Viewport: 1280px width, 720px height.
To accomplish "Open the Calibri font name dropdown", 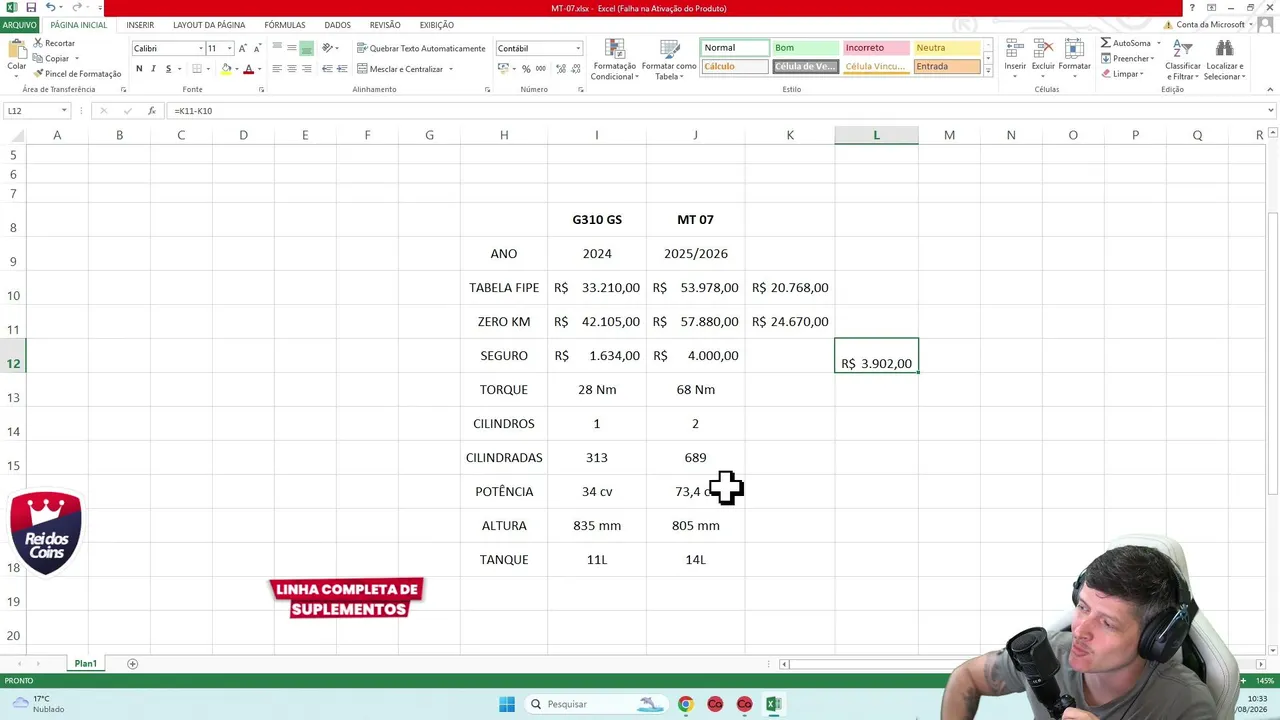I will point(201,48).
